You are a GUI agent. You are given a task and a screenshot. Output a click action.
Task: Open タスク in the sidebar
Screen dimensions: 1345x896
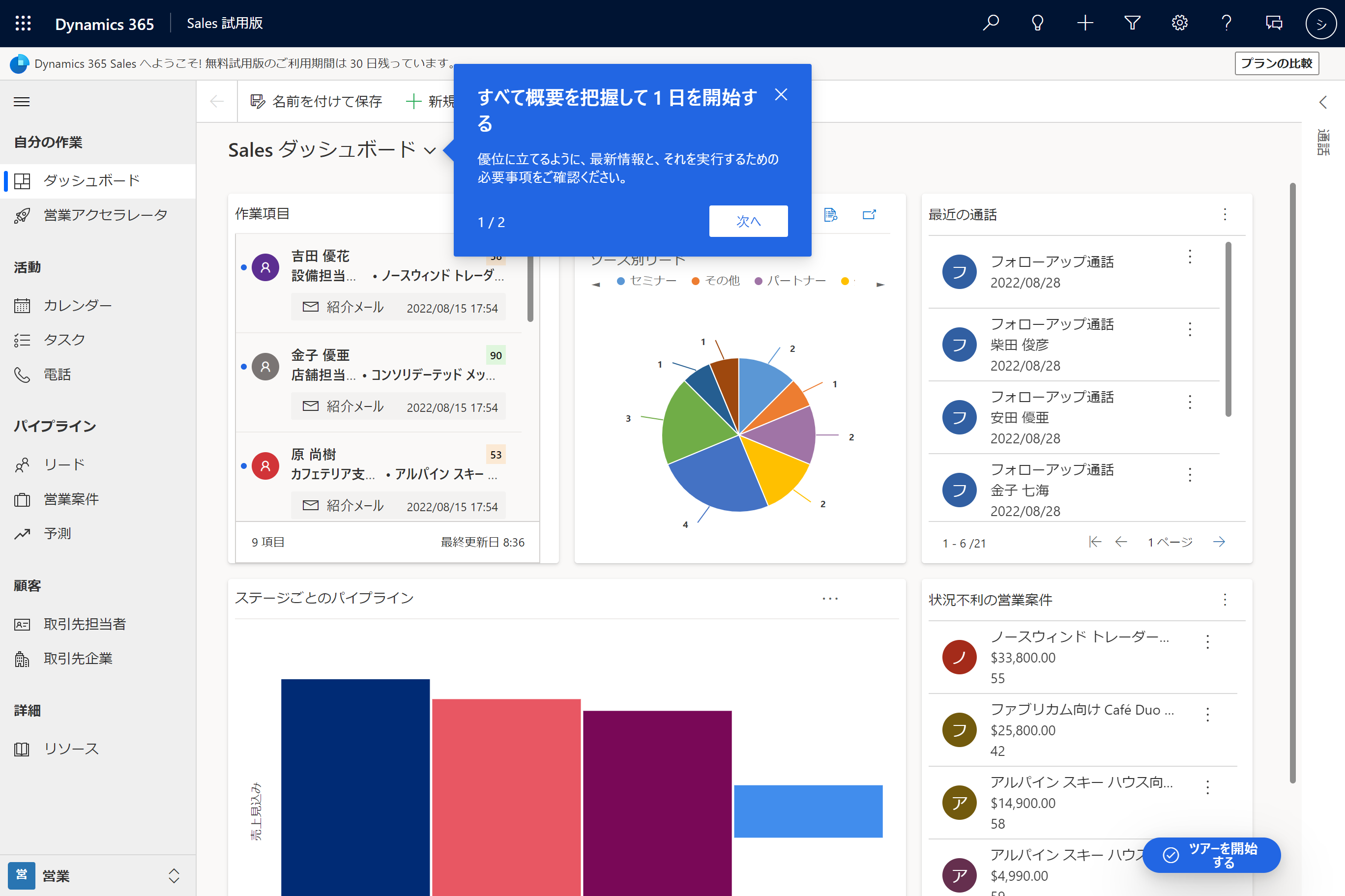click(98, 340)
